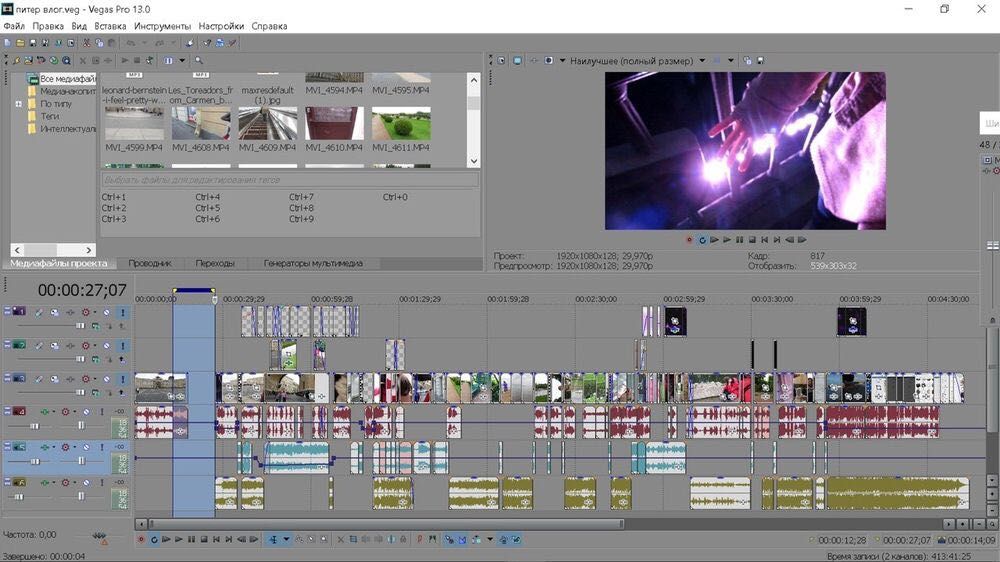This screenshot has height=562, width=1000.
Task: Click the video preview external monitor icon
Action: click(x=517, y=61)
